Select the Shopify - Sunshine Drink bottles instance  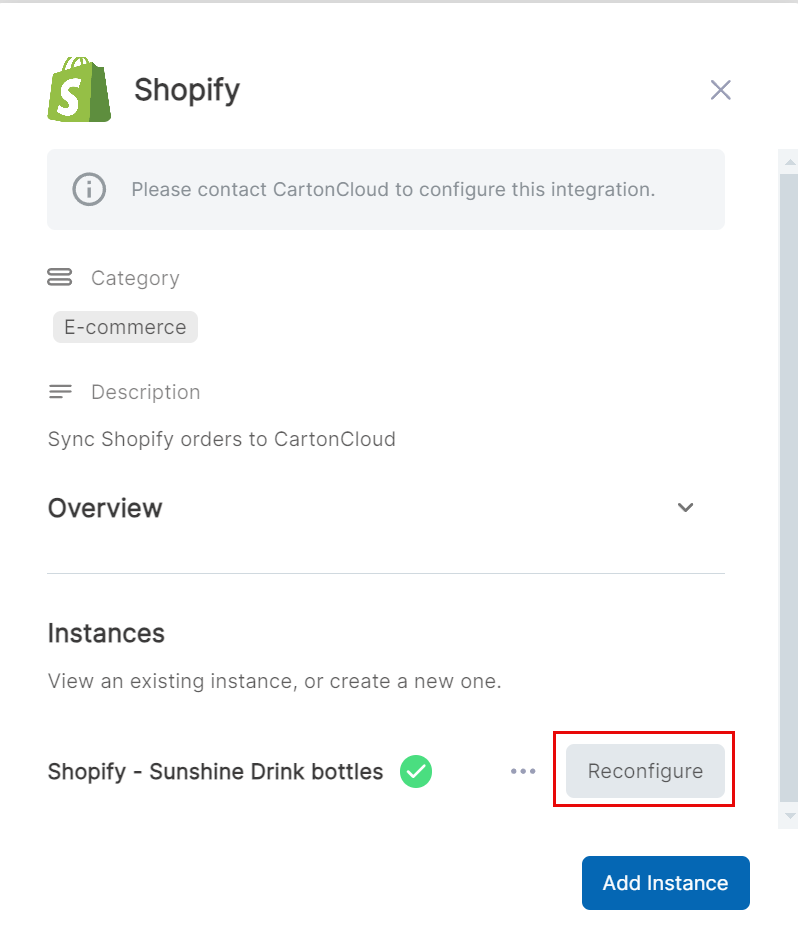(214, 771)
